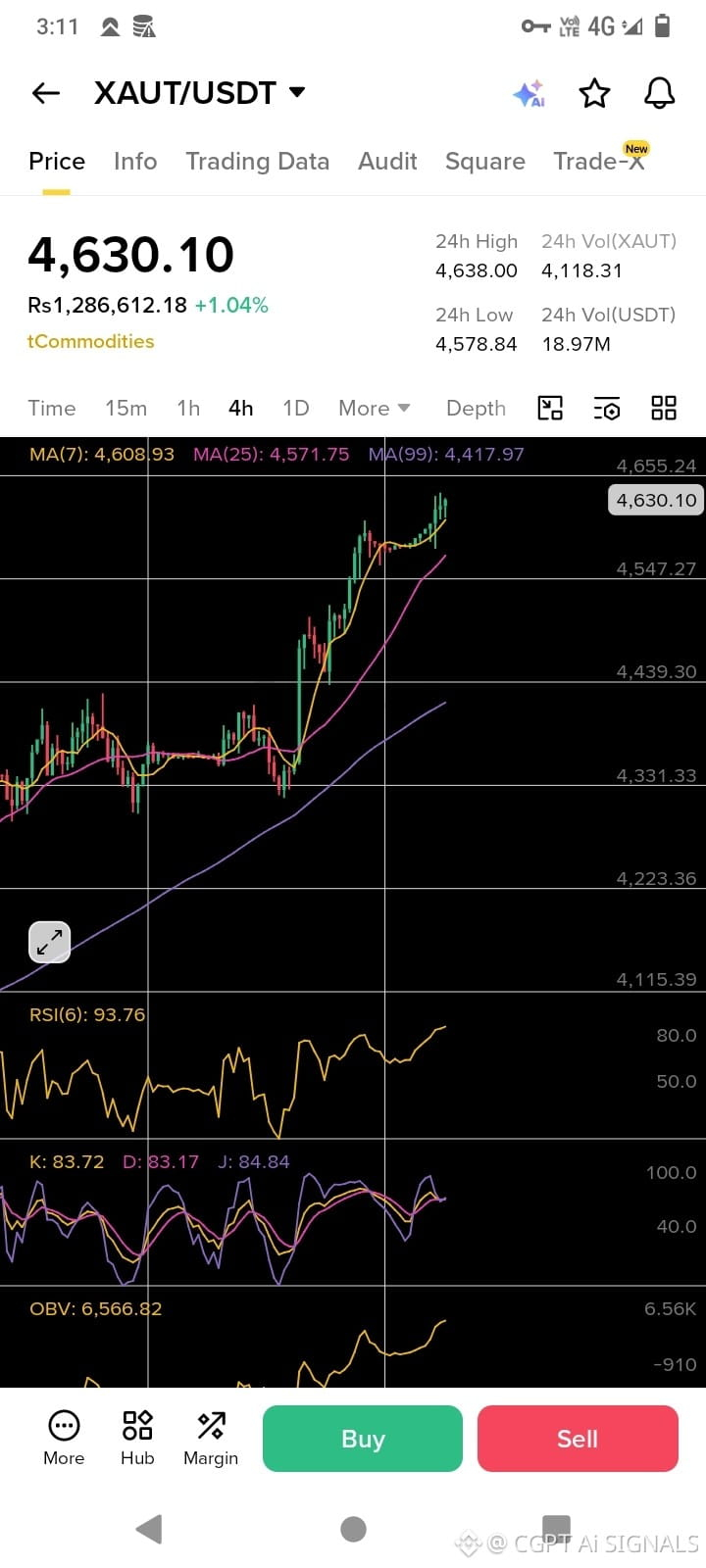Open the tCommodities category link

(91, 341)
